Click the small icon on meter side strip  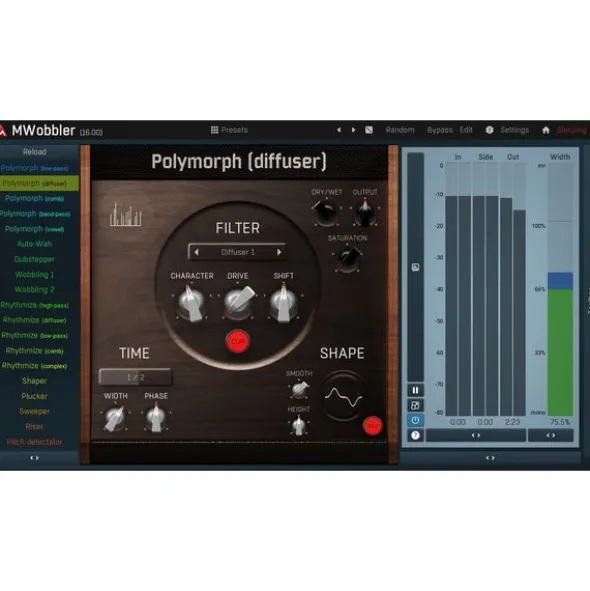tap(415, 267)
